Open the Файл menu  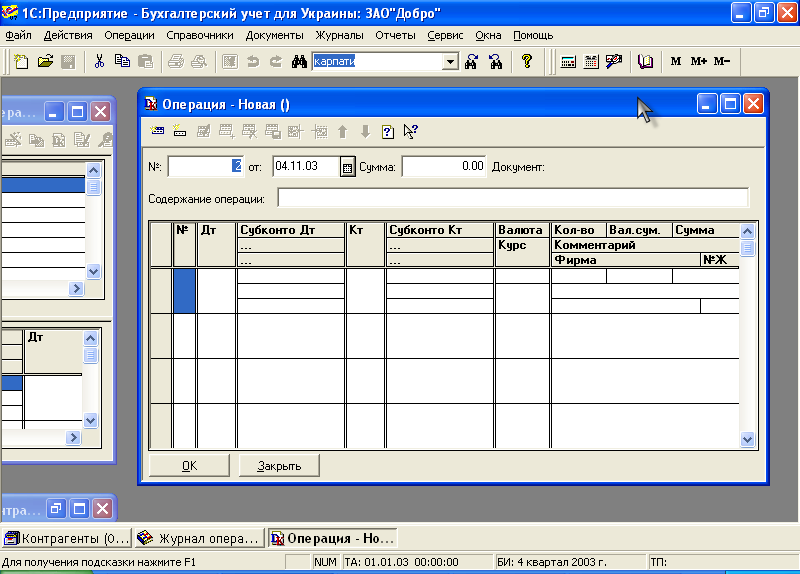(18, 35)
